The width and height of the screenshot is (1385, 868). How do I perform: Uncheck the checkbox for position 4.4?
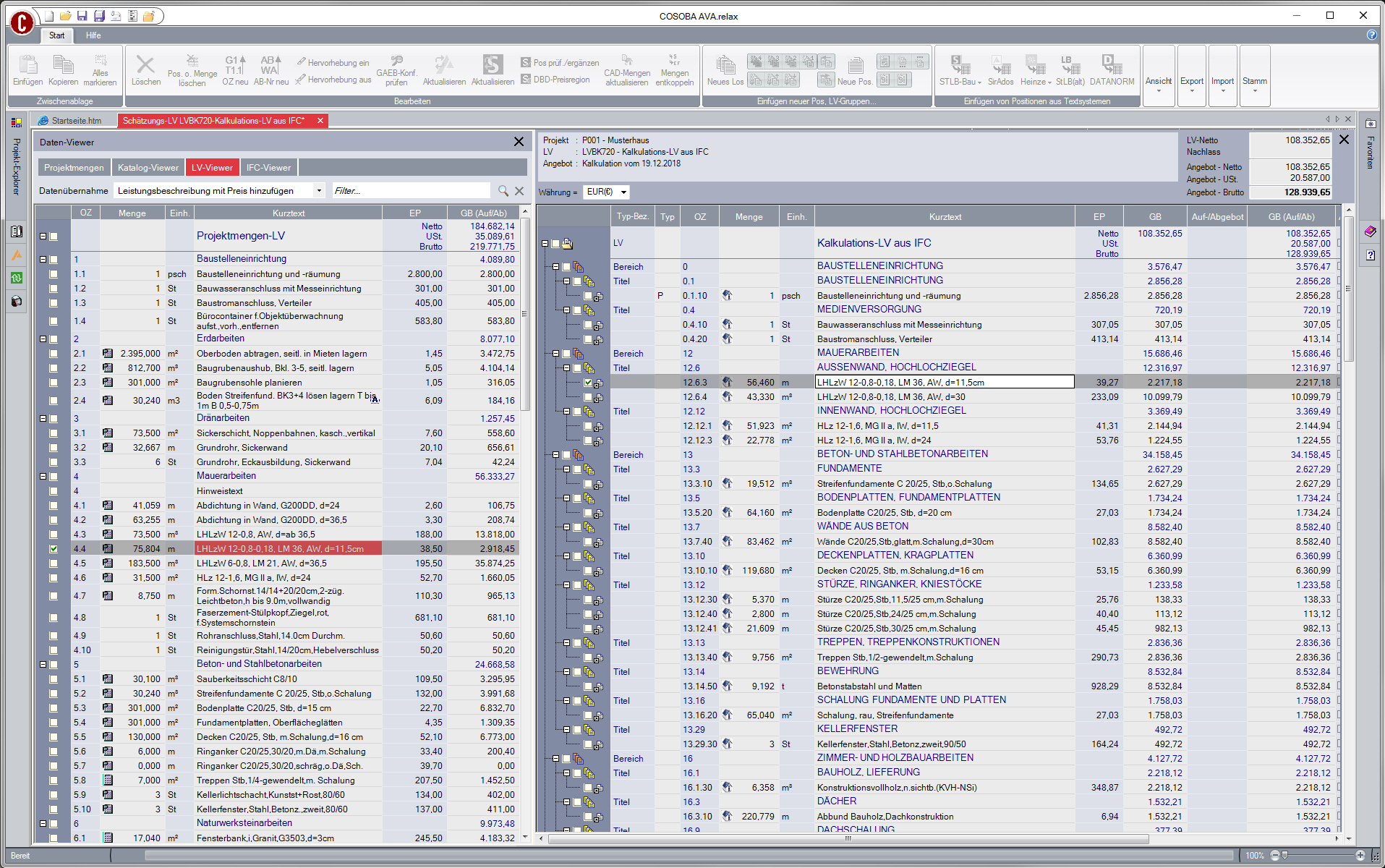point(54,549)
